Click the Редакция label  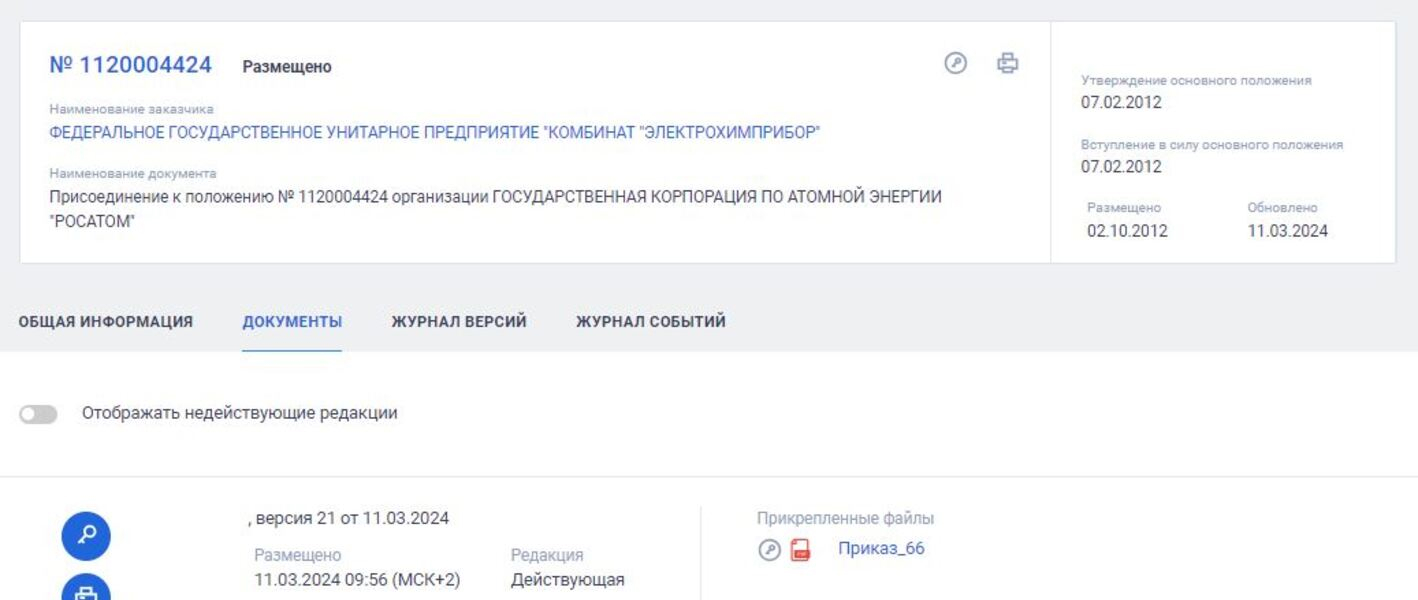(547, 555)
